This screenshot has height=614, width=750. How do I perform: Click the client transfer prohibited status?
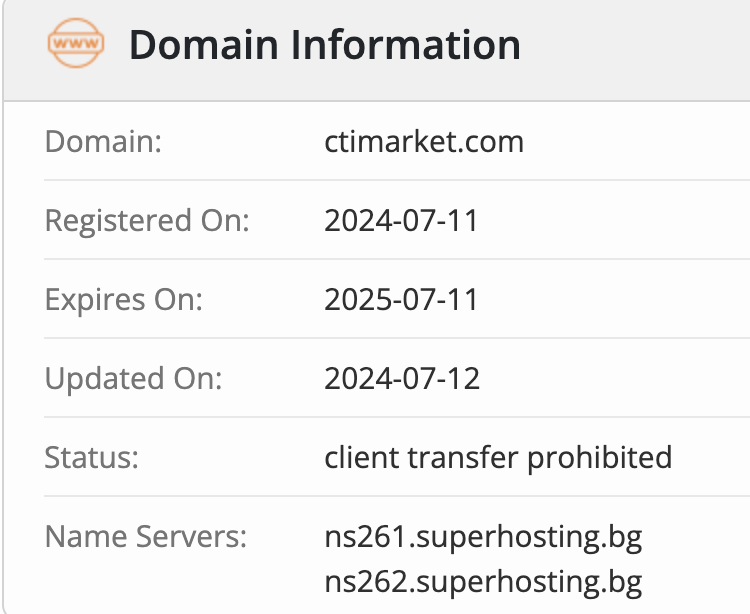pyautogui.click(x=498, y=458)
